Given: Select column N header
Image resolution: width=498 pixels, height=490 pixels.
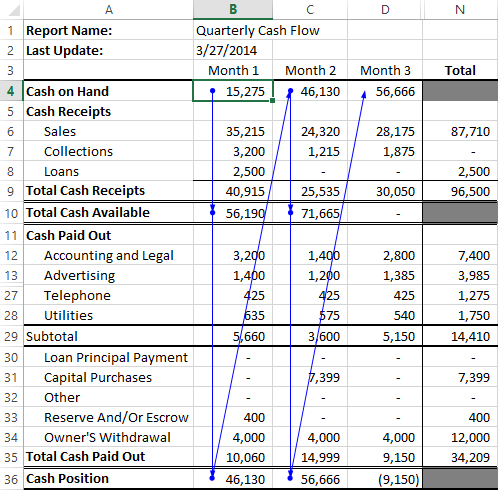Looking at the screenshot, I should tap(460, 9).
